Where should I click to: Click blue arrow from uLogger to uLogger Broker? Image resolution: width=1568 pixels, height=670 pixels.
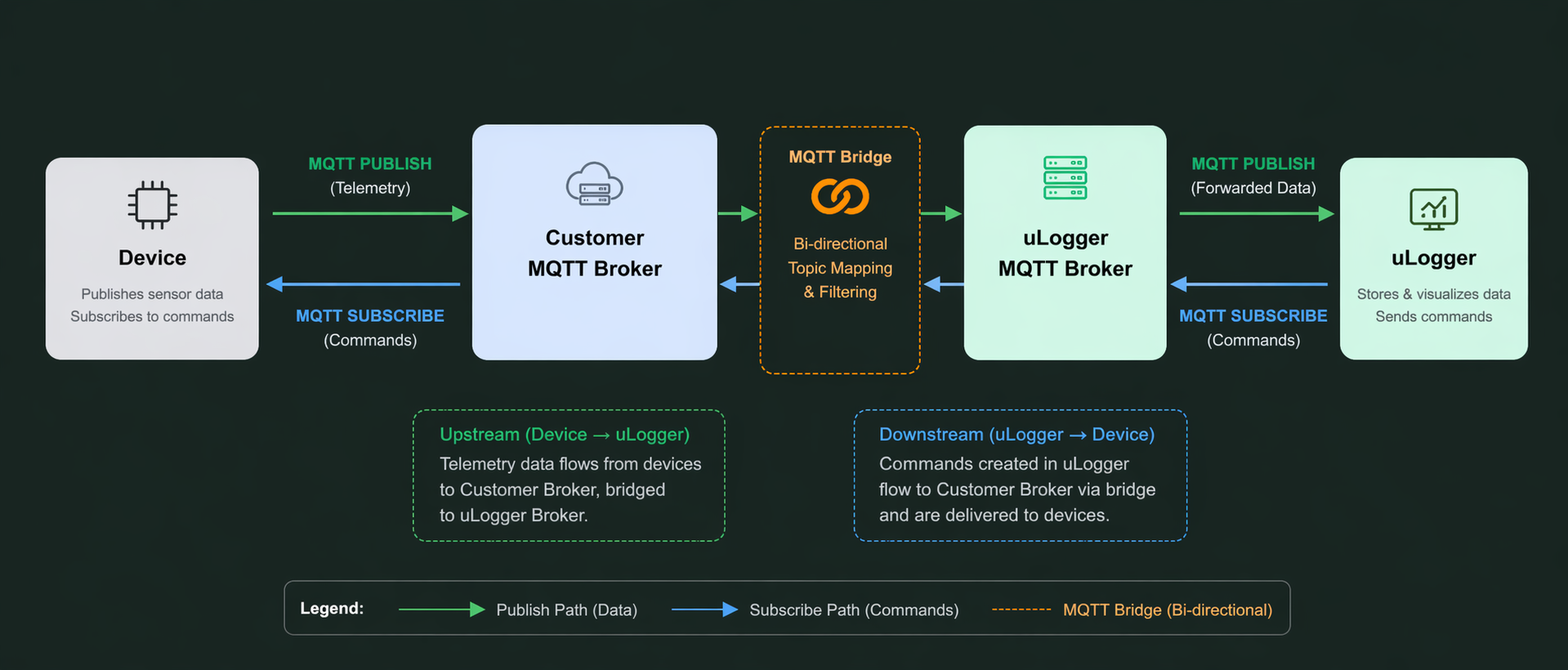coord(1249,284)
